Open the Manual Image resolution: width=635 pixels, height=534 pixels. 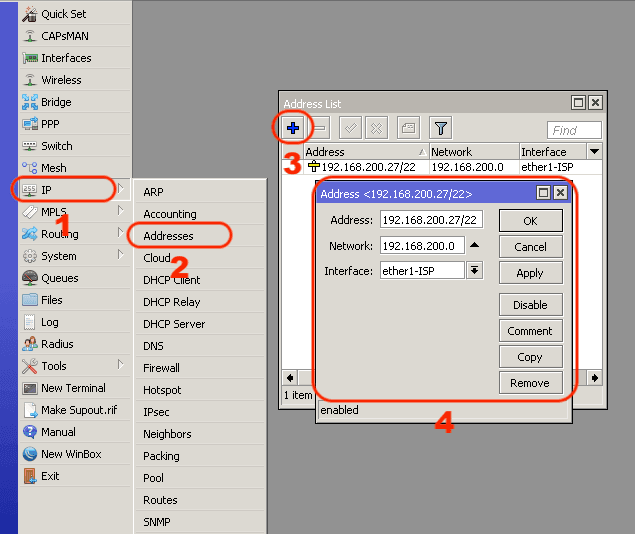click(75, 432)
